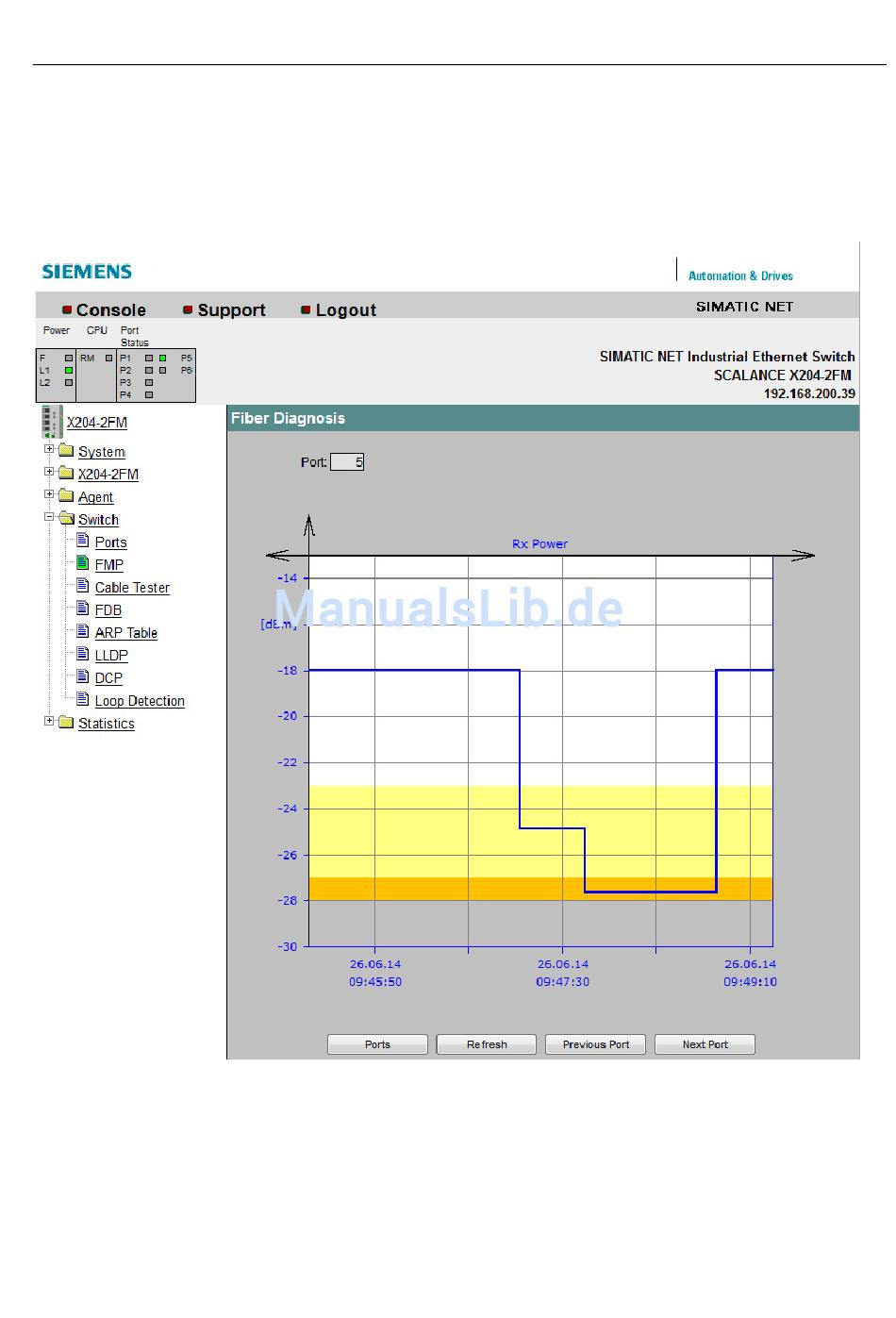The width and height of the screenshot is (896, 1318).
Task: Click the 192.168.200.39 IP address text
Action: [x=809, y=394]
